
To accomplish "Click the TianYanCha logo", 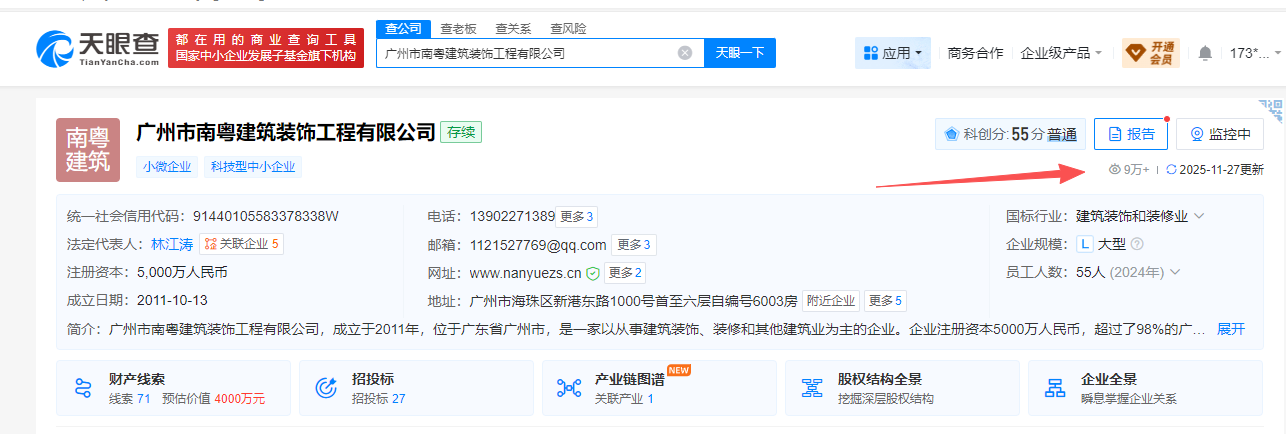I will pyautogui.click(x=97, y=49).
